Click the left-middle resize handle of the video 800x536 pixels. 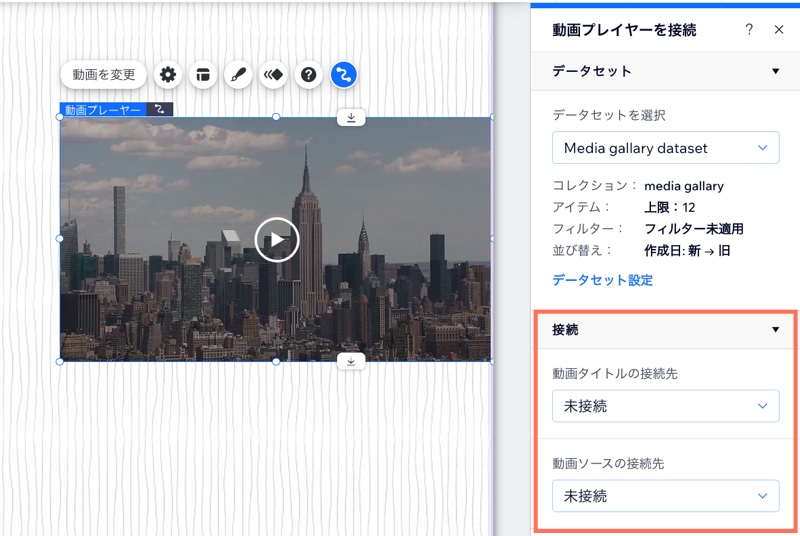click(60, 239)
